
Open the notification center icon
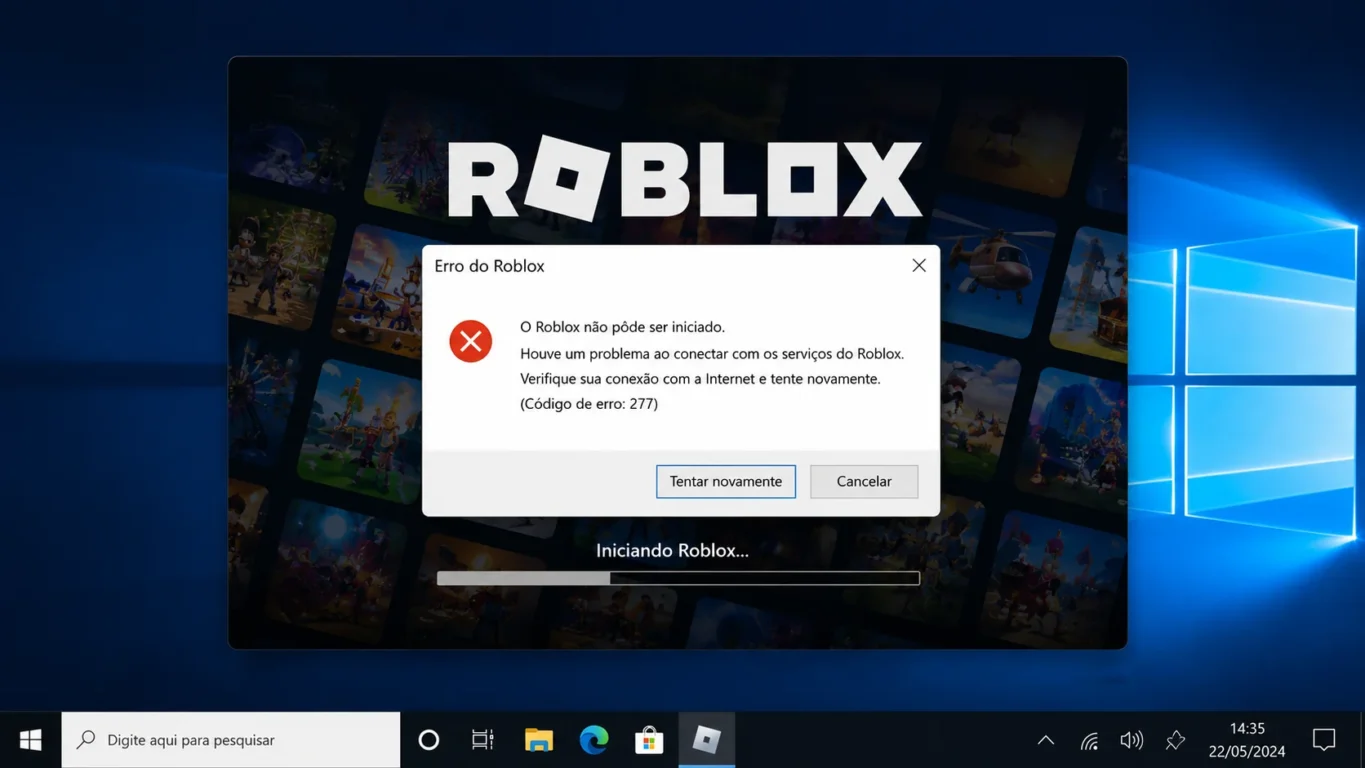pos(1324,740)
